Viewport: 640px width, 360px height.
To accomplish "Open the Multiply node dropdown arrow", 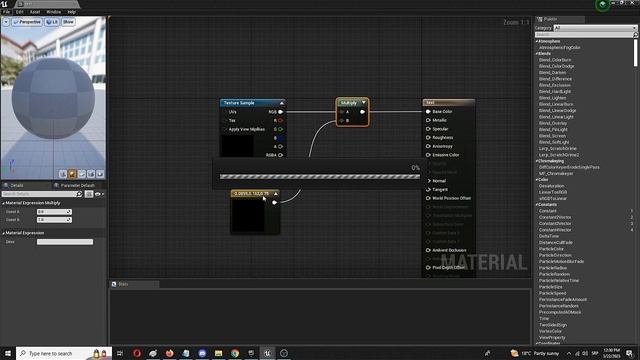I will 364,102.
